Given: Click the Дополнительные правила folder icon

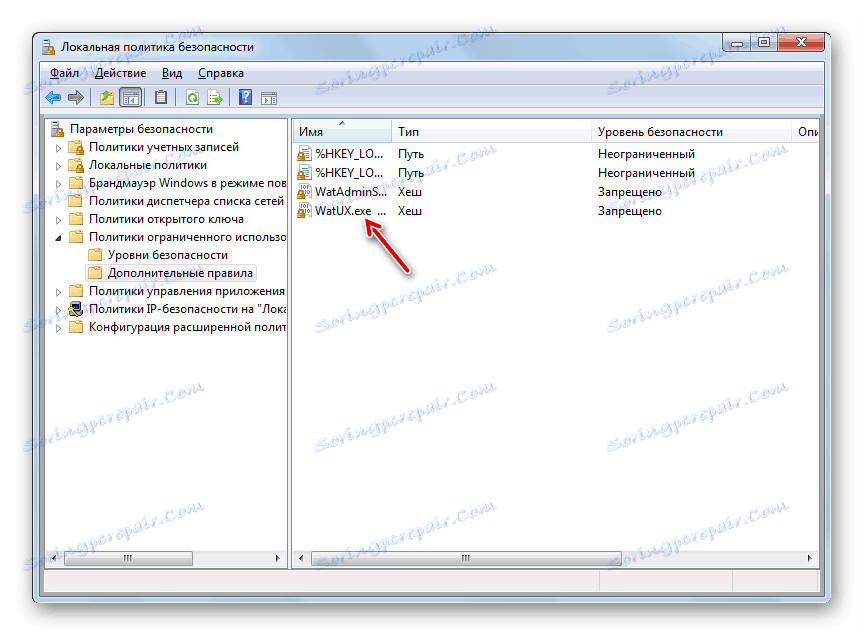Looking at the screenshot, I should (95, 273).
